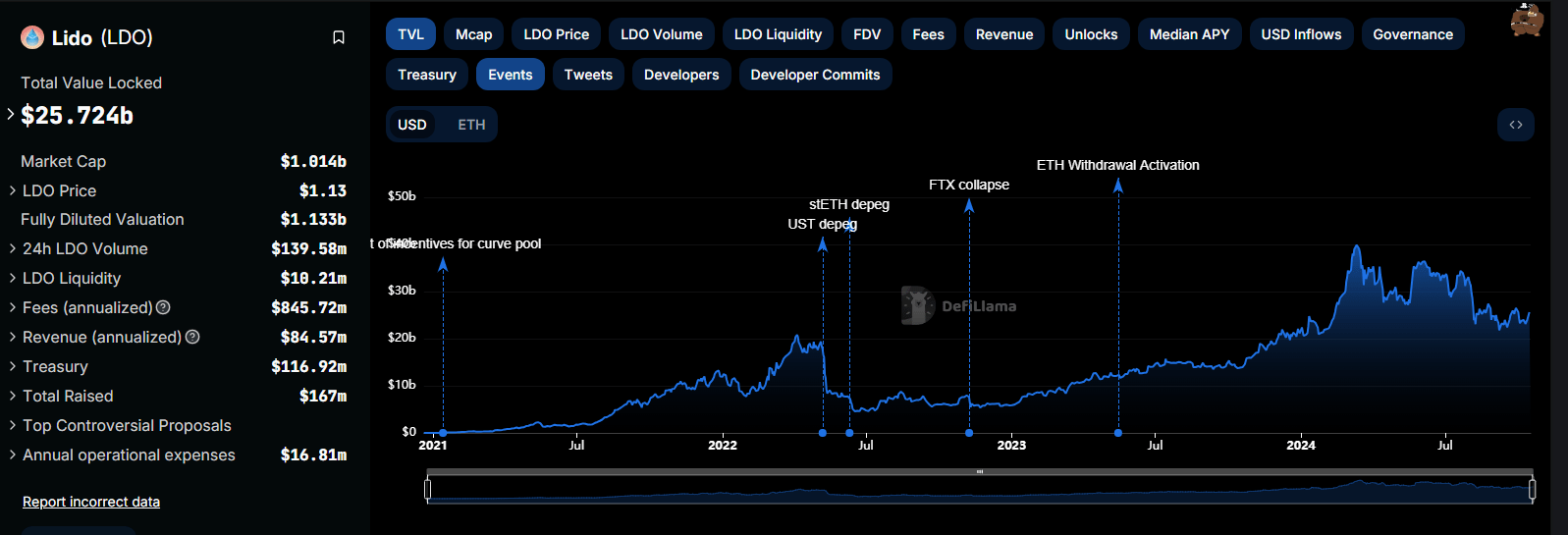
Task: Enable the FDV chart metric
Action: pos(867,34)
